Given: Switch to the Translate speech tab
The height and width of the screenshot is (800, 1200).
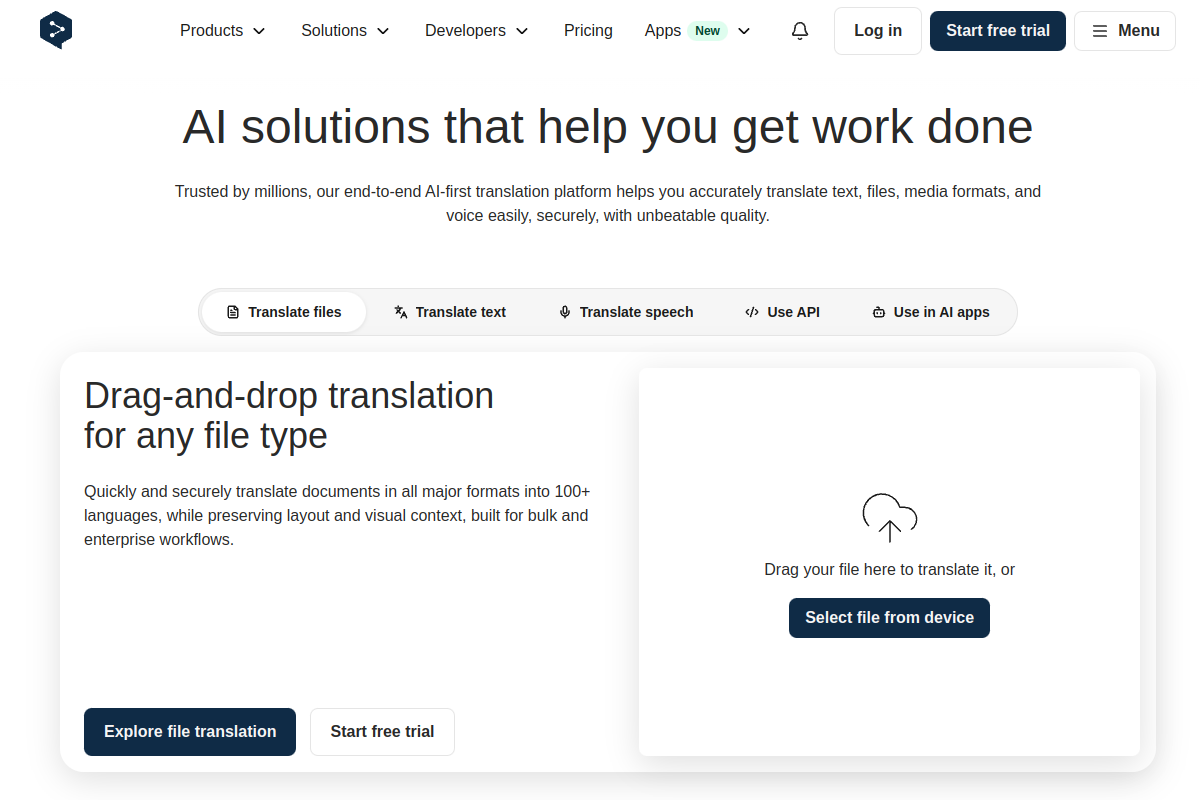Looking at the screenshot, I should pos(626,312).
